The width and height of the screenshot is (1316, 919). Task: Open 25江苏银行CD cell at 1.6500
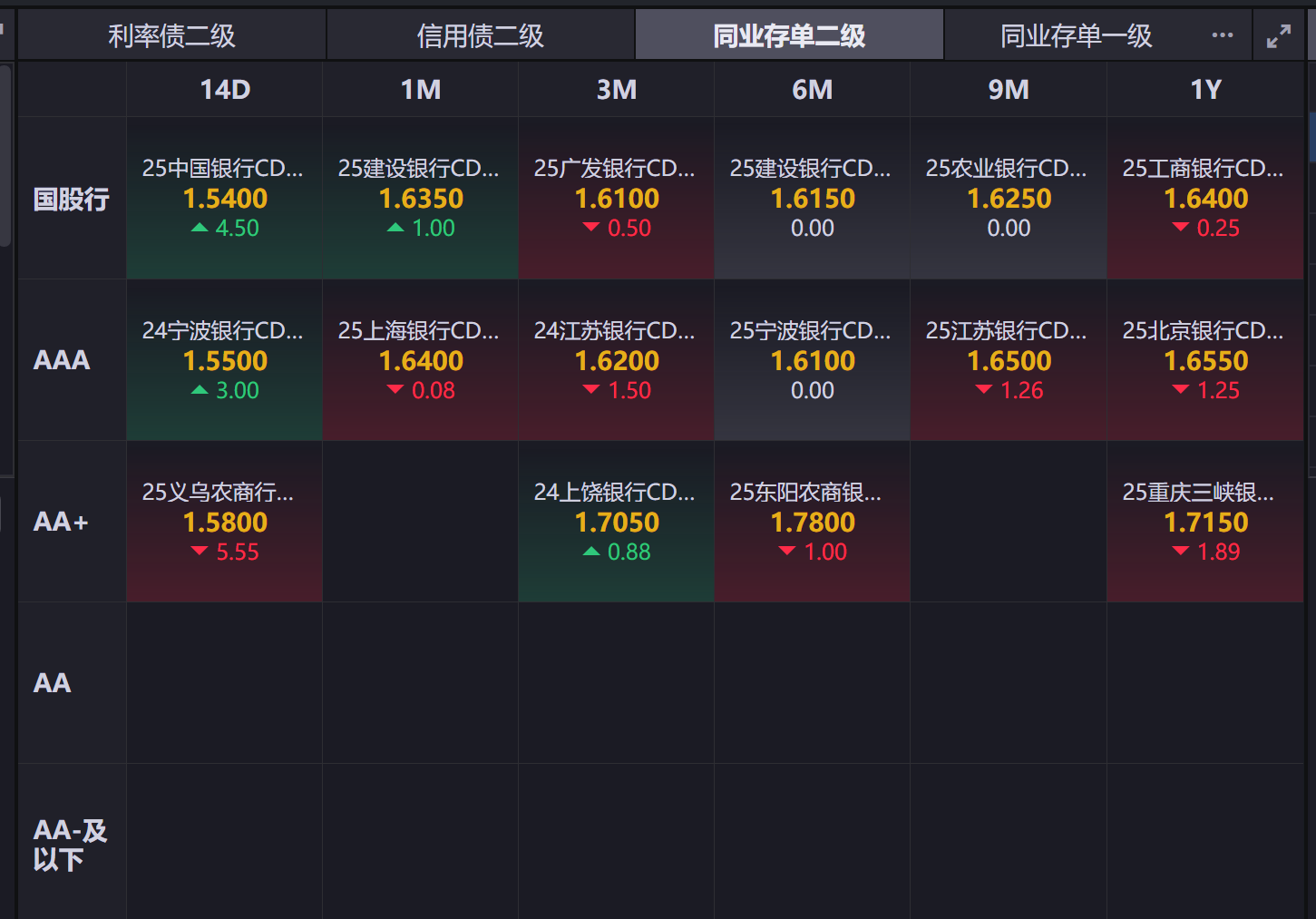[x=1009, y=360]
